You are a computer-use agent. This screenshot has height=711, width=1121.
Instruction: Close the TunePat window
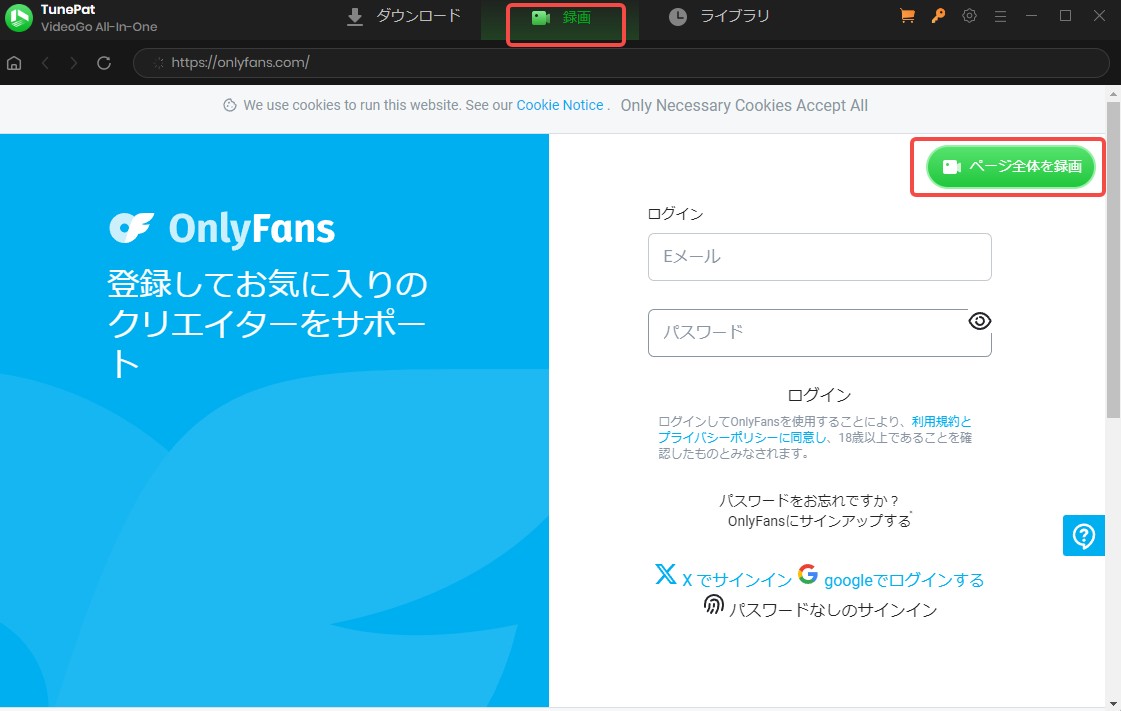point(1100,16)
